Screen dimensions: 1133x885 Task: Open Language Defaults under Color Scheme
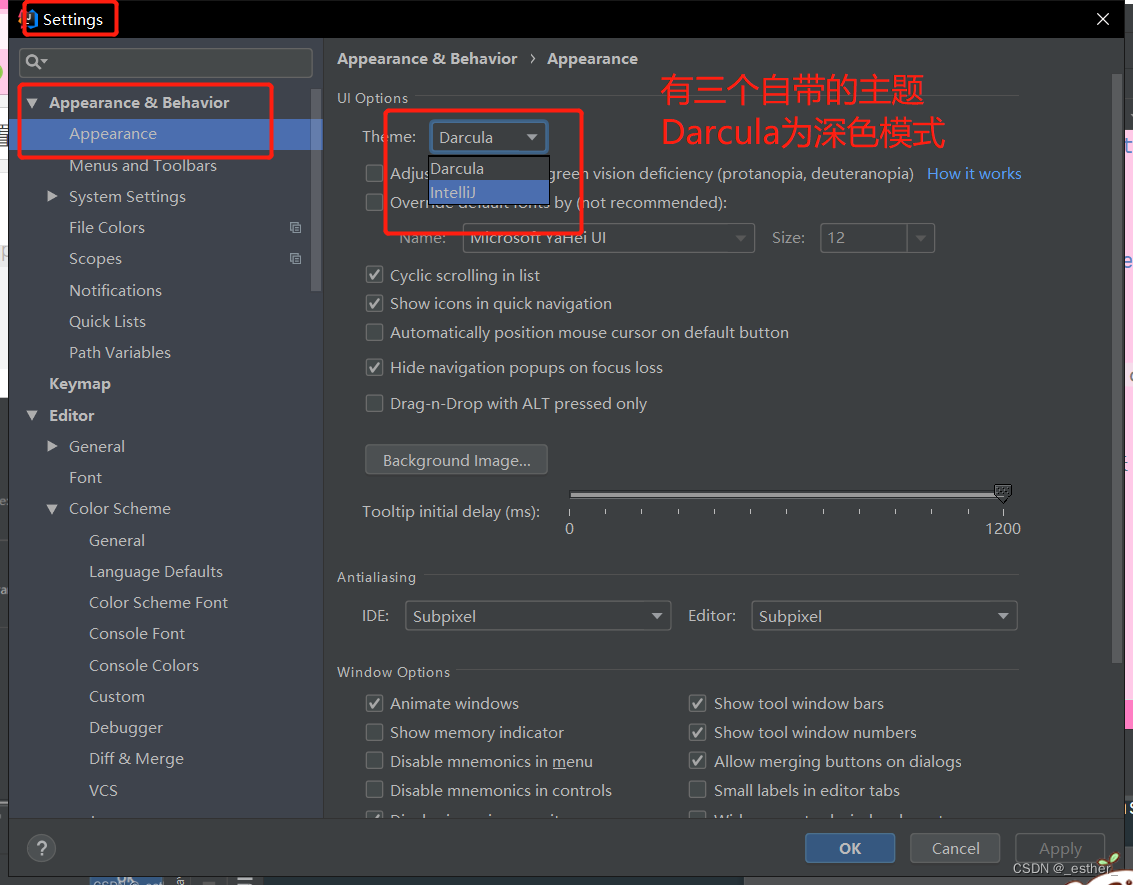pos(155,571)
